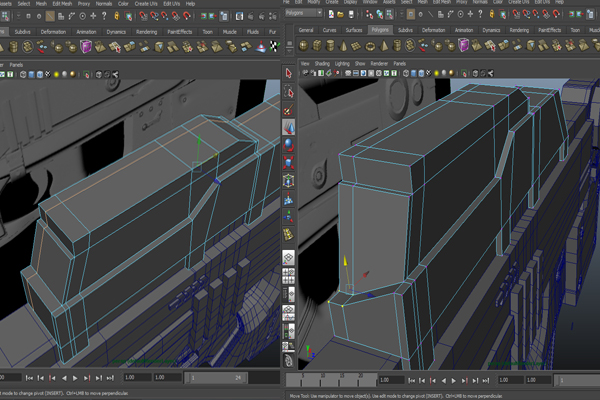The image size is (600, 400).
Task: Toggle smooth shading in right viewport
Action: coord(414,73)
